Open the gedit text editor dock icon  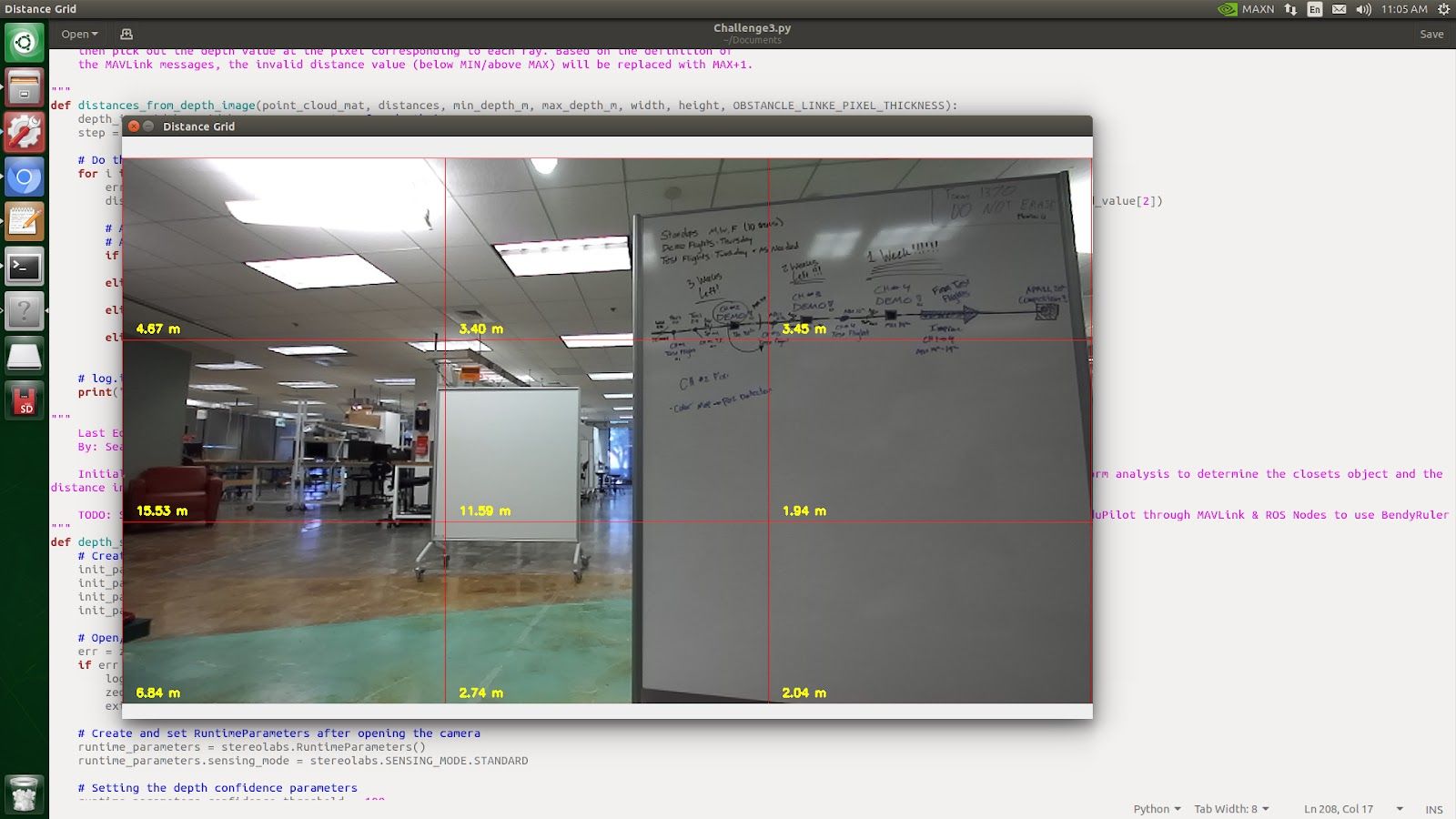pos(25,222)
